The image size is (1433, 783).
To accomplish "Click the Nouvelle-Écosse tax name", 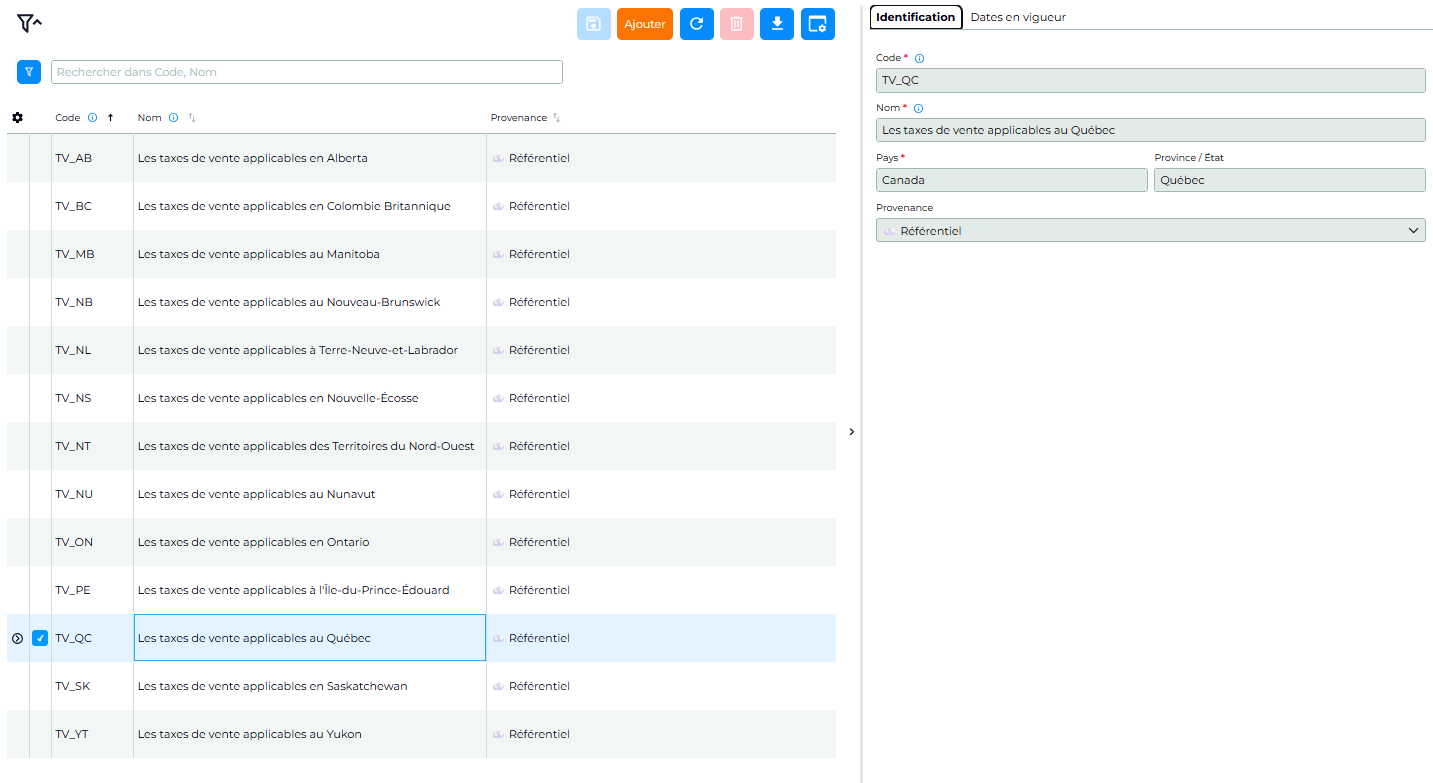I will tap(278, 398).
